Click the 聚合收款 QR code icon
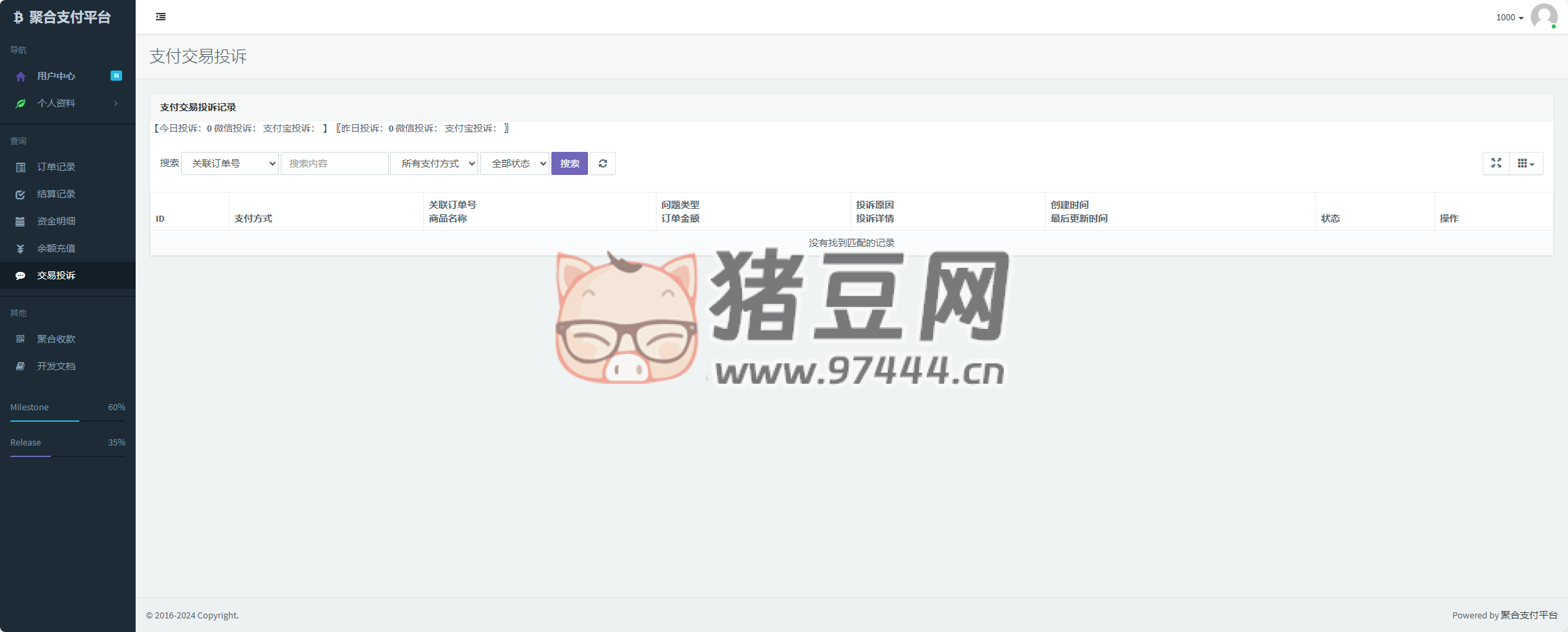 click(x=20, y=339)
